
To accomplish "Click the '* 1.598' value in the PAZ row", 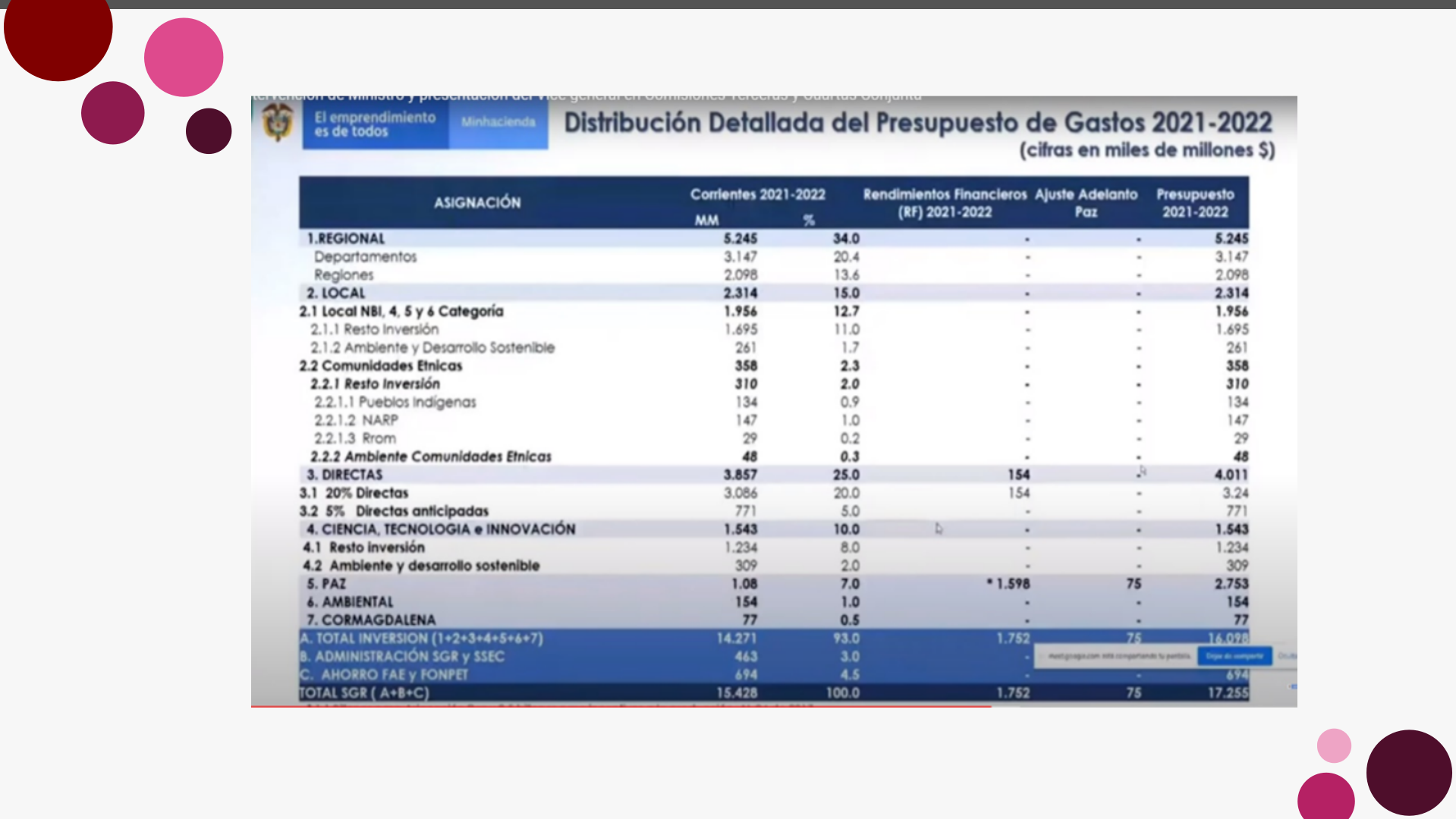I will [1008, 584].
